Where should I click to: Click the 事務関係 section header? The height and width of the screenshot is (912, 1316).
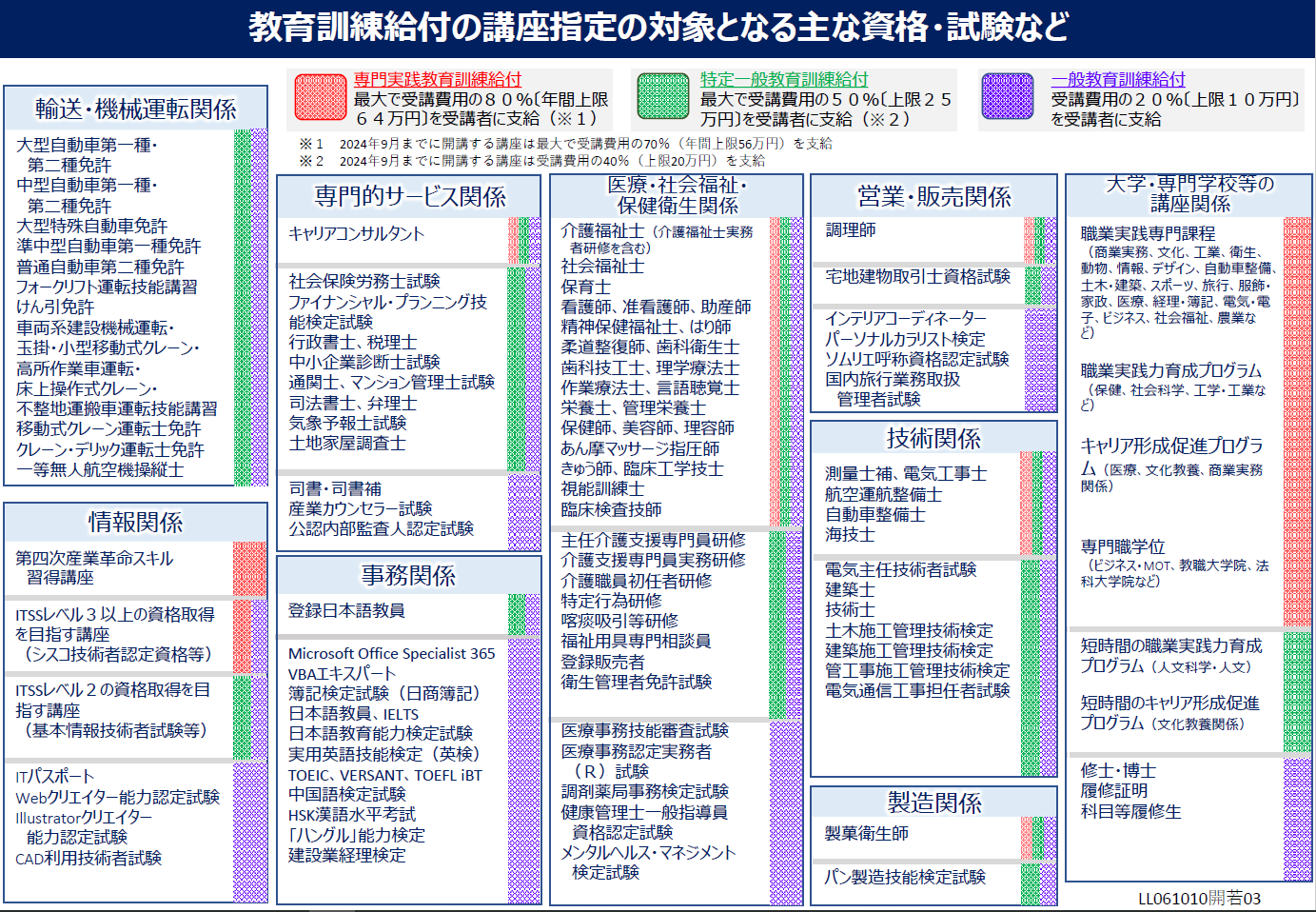408,575
